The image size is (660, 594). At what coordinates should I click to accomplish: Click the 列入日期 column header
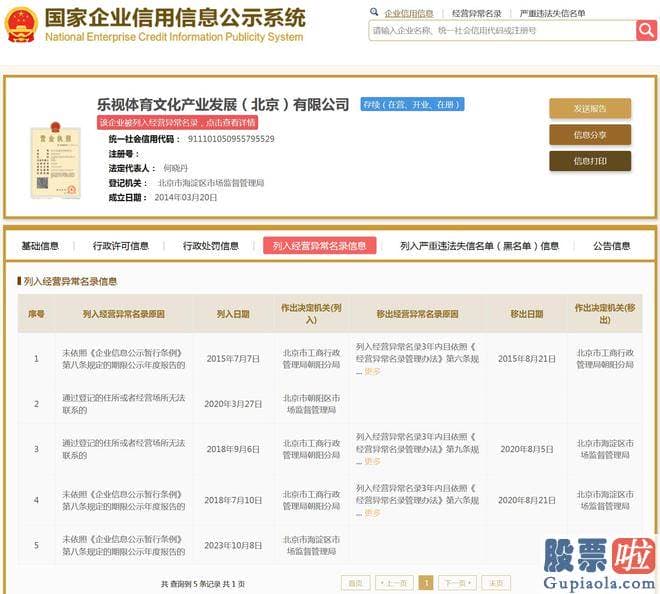pos(233,314)
